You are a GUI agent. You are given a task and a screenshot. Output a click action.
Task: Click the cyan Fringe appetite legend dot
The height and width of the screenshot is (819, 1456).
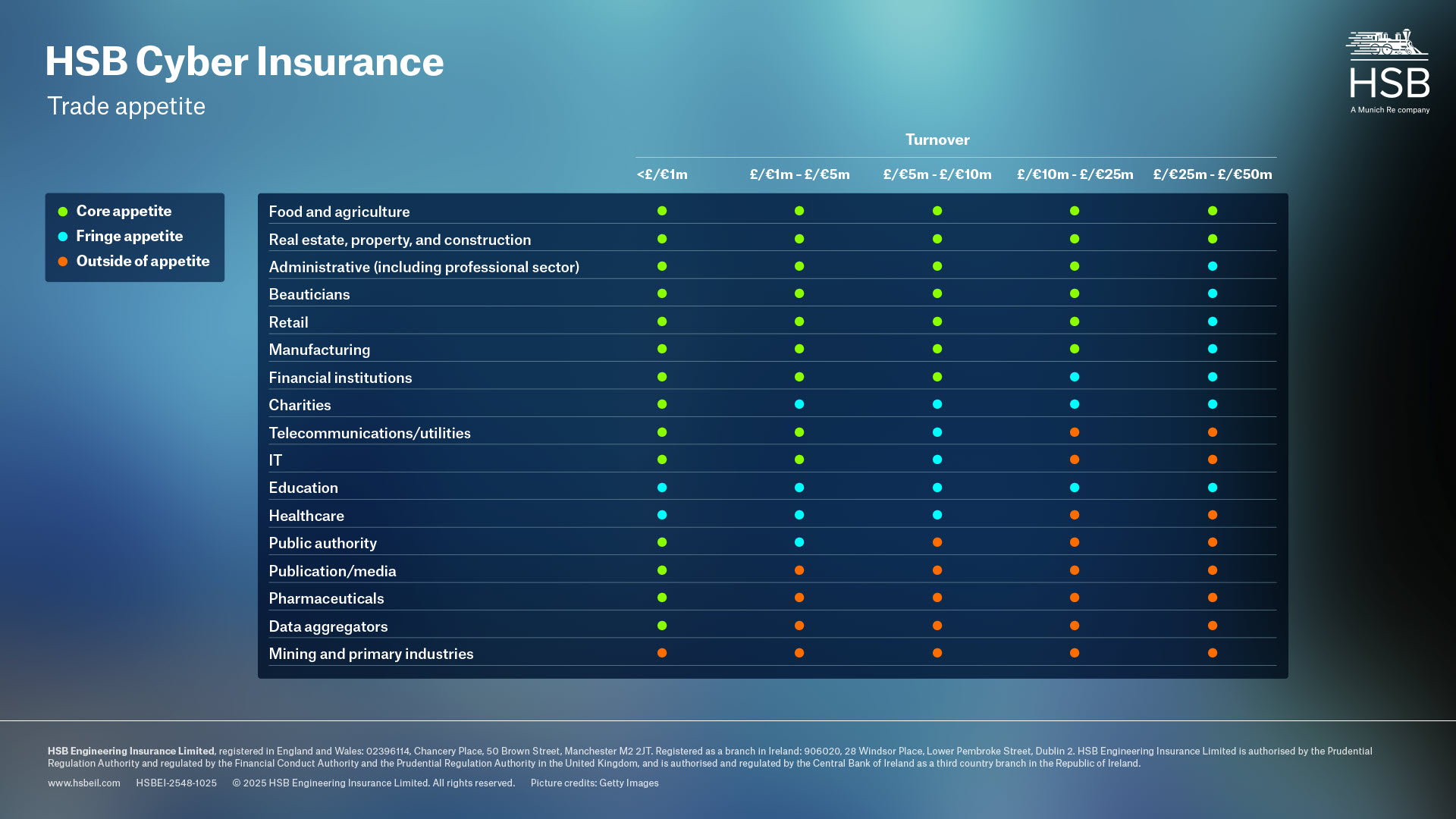coord(63,237)
